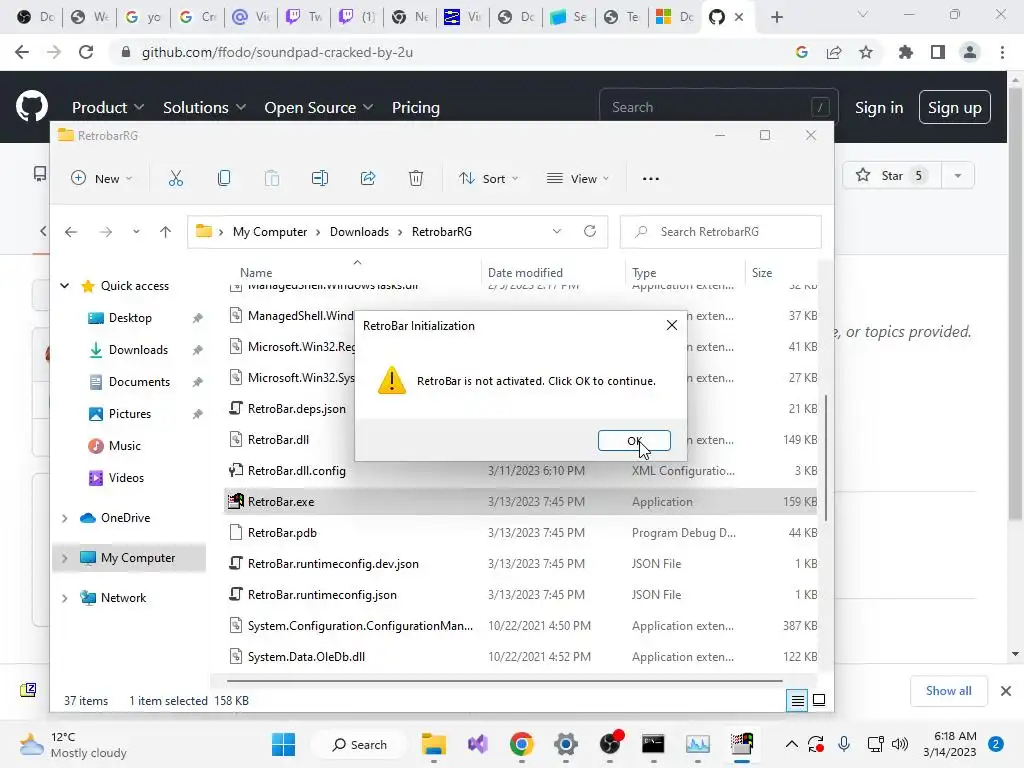Select Music in navigation pane
1024x768 pixels.
point(124,445)
